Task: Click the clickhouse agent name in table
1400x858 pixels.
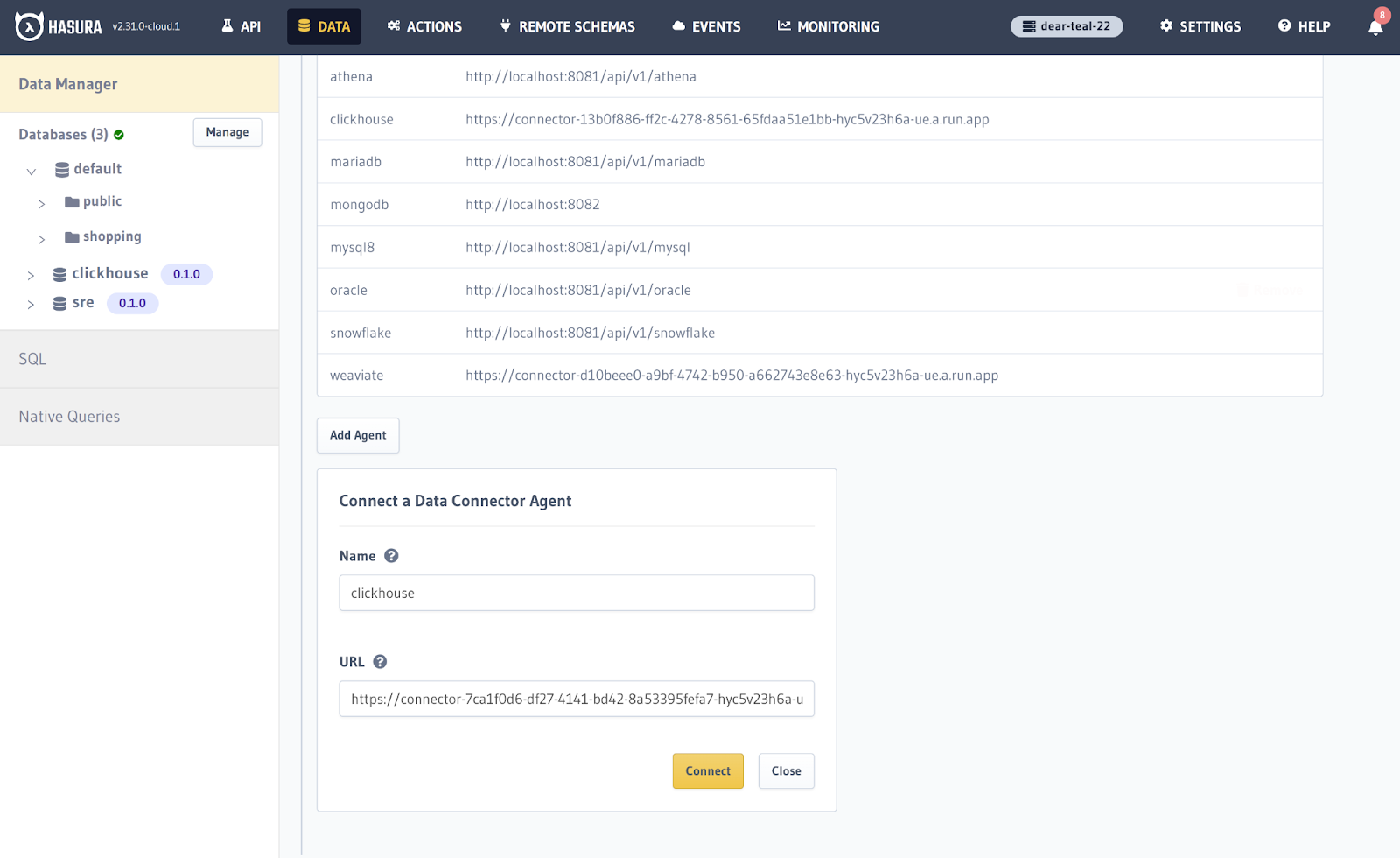Action: pyautogui.click(x=361, y=120)
